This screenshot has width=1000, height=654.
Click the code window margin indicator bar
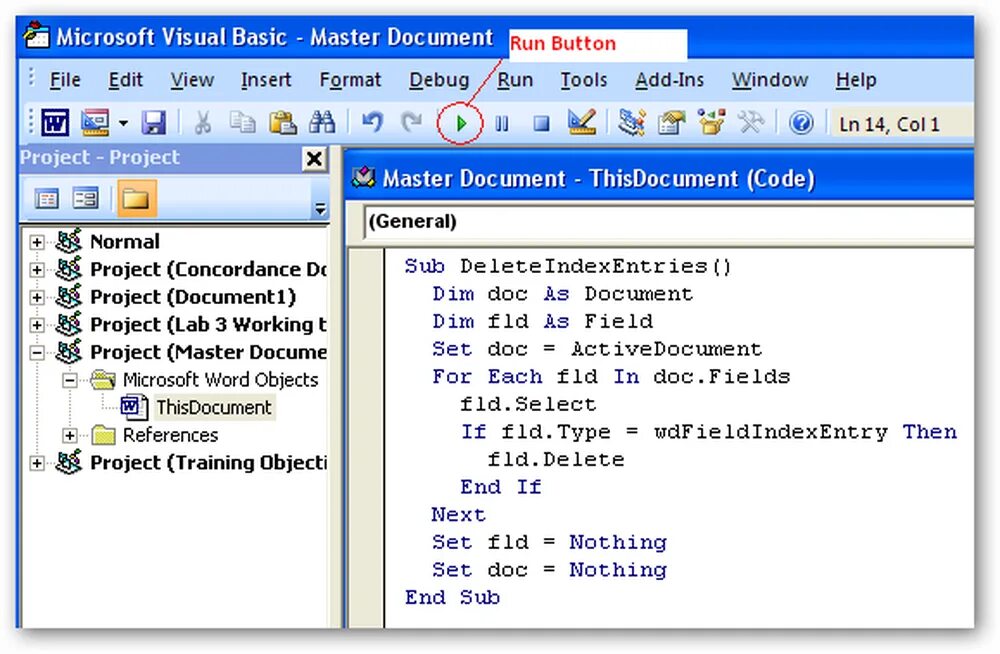(x=366, y=438)
